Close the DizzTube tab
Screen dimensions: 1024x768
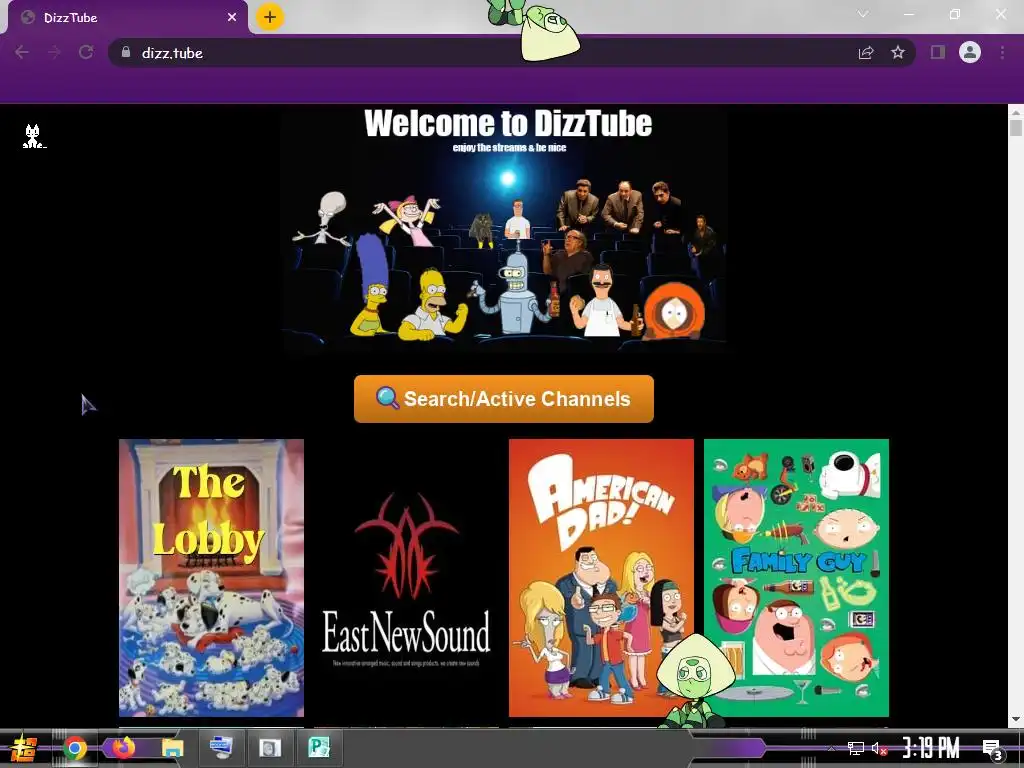pyautogui.click(x=232, y=18)
